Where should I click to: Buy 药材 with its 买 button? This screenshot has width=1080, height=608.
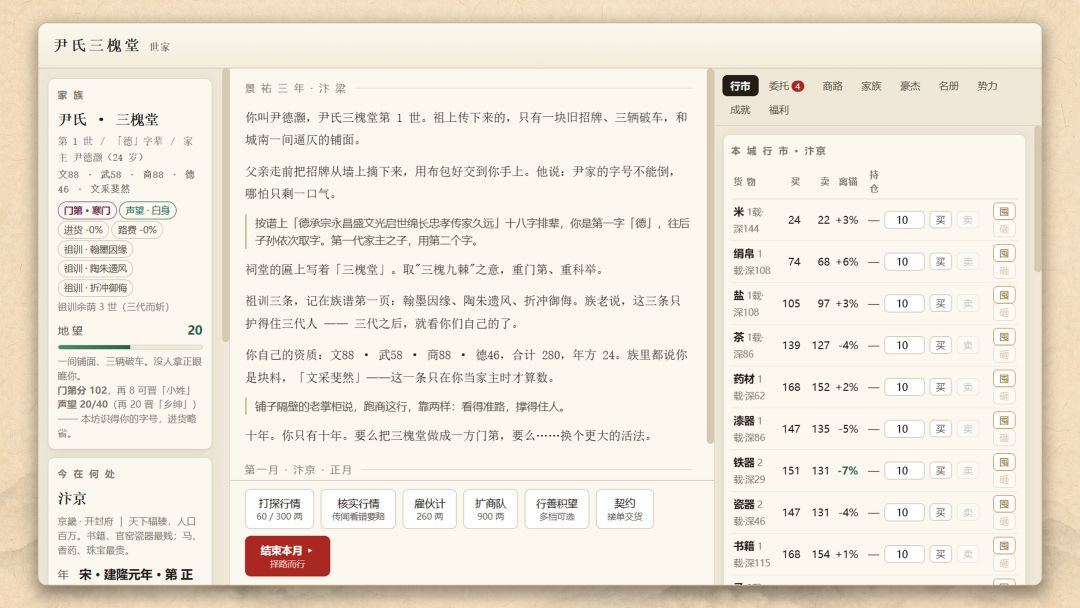(940, 387)
